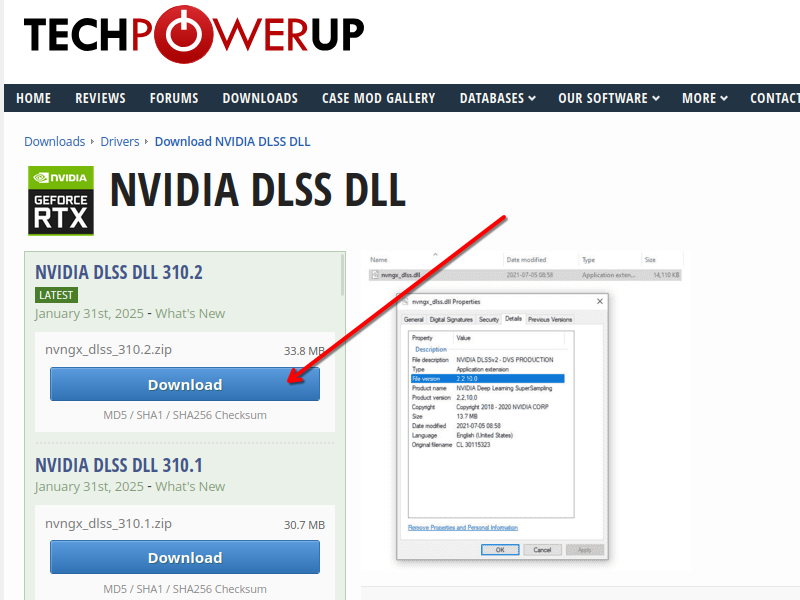The image size is (800, 600).
Task: Click the 30.7 MB file size
Action: 305,525
